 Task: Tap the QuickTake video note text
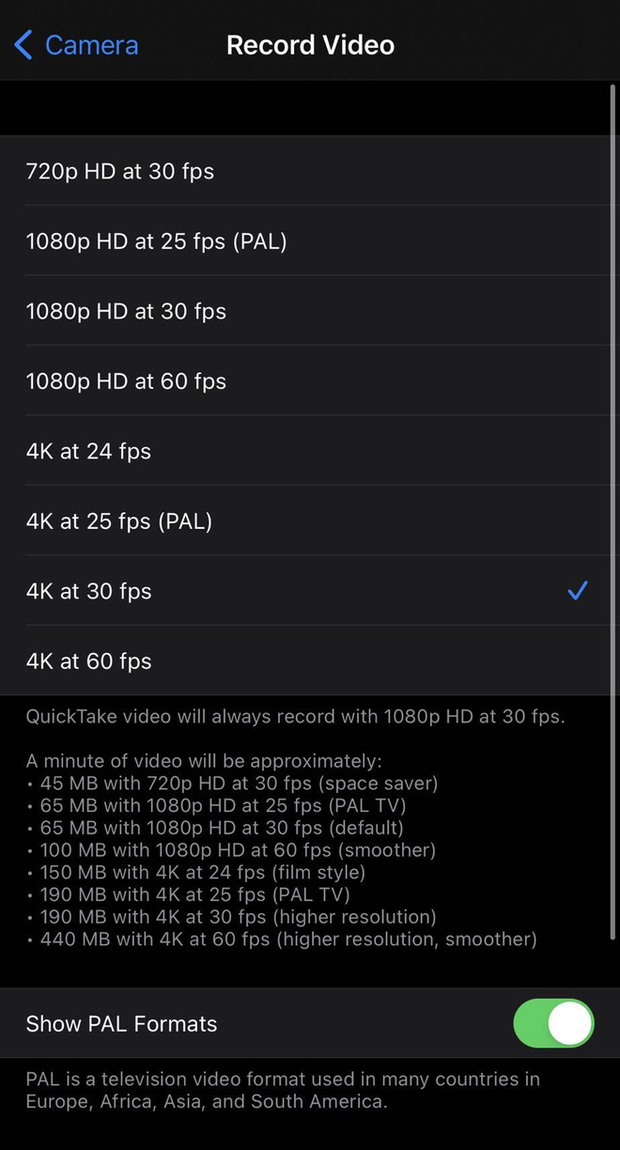click(x=295, y=717)
